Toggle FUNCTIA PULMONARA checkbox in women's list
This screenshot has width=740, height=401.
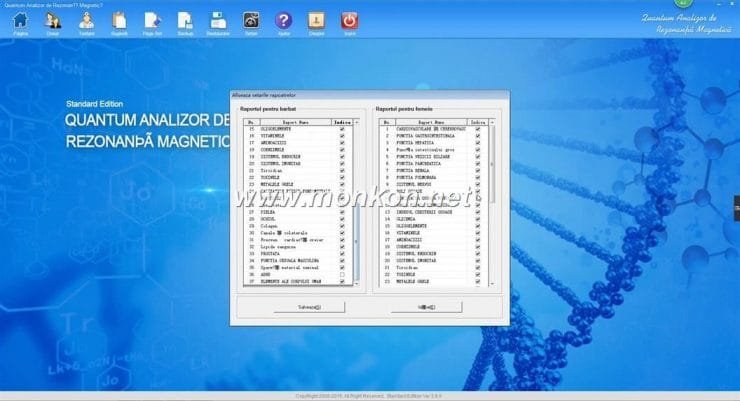click(478, 177)
